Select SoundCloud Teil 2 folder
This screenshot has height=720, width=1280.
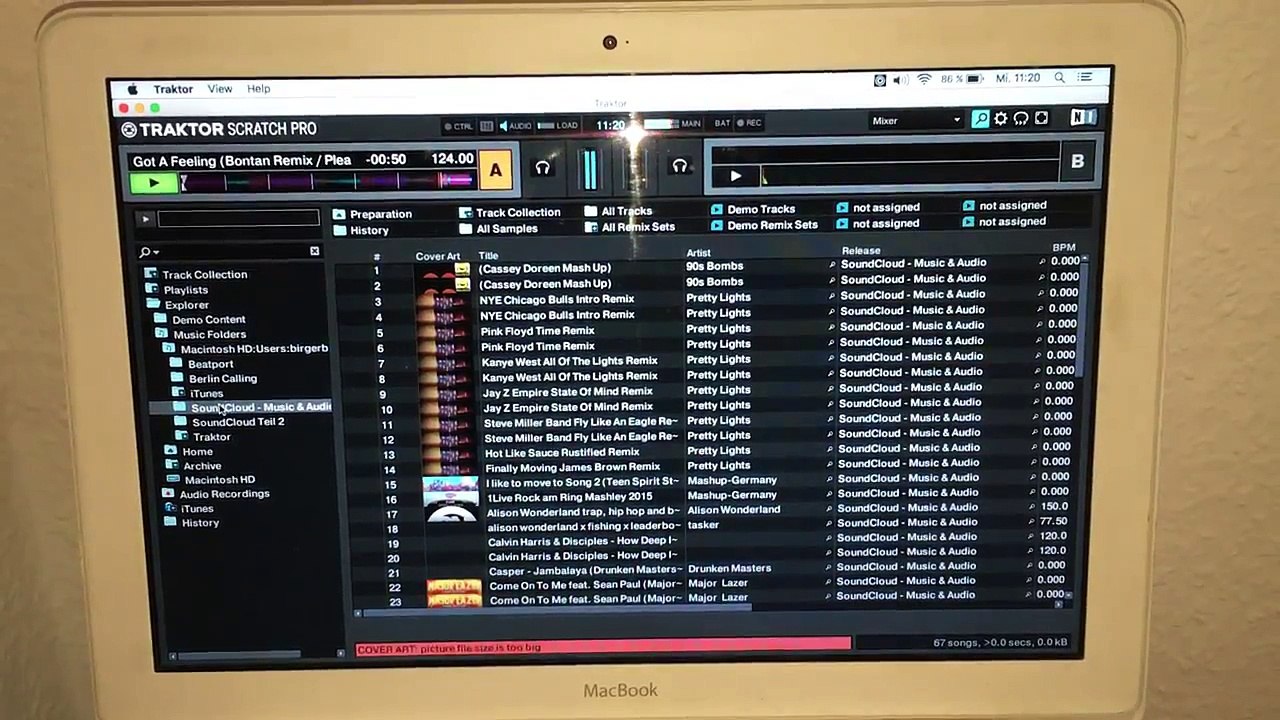(x=230, y=422)
